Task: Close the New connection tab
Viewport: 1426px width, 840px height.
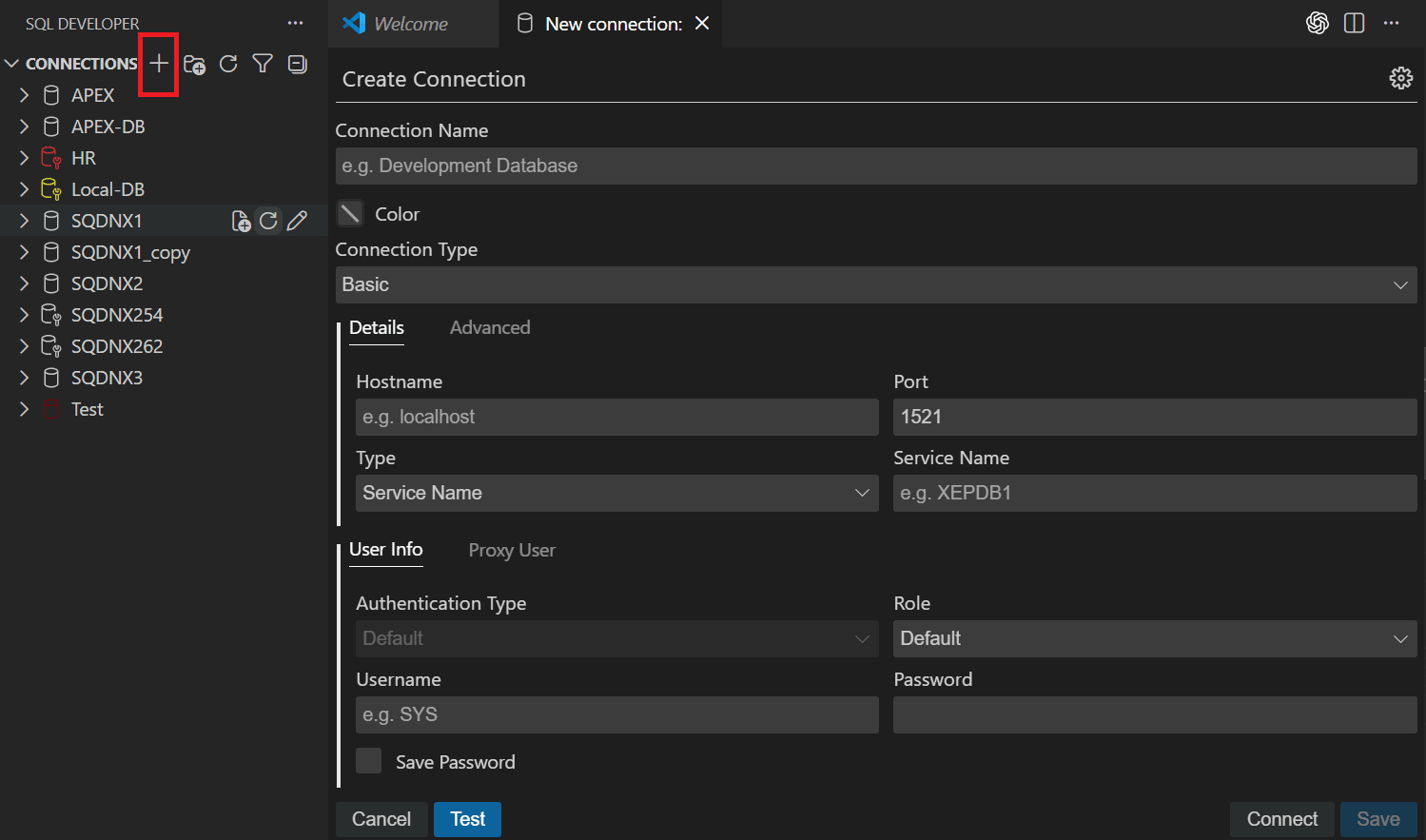Action: tap(702, 23)
